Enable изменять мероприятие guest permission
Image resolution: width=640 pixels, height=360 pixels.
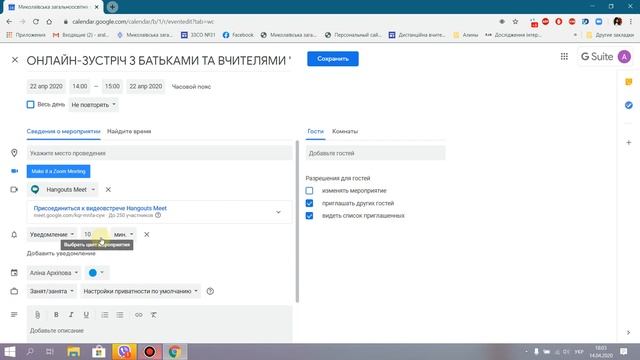(309, 191)
